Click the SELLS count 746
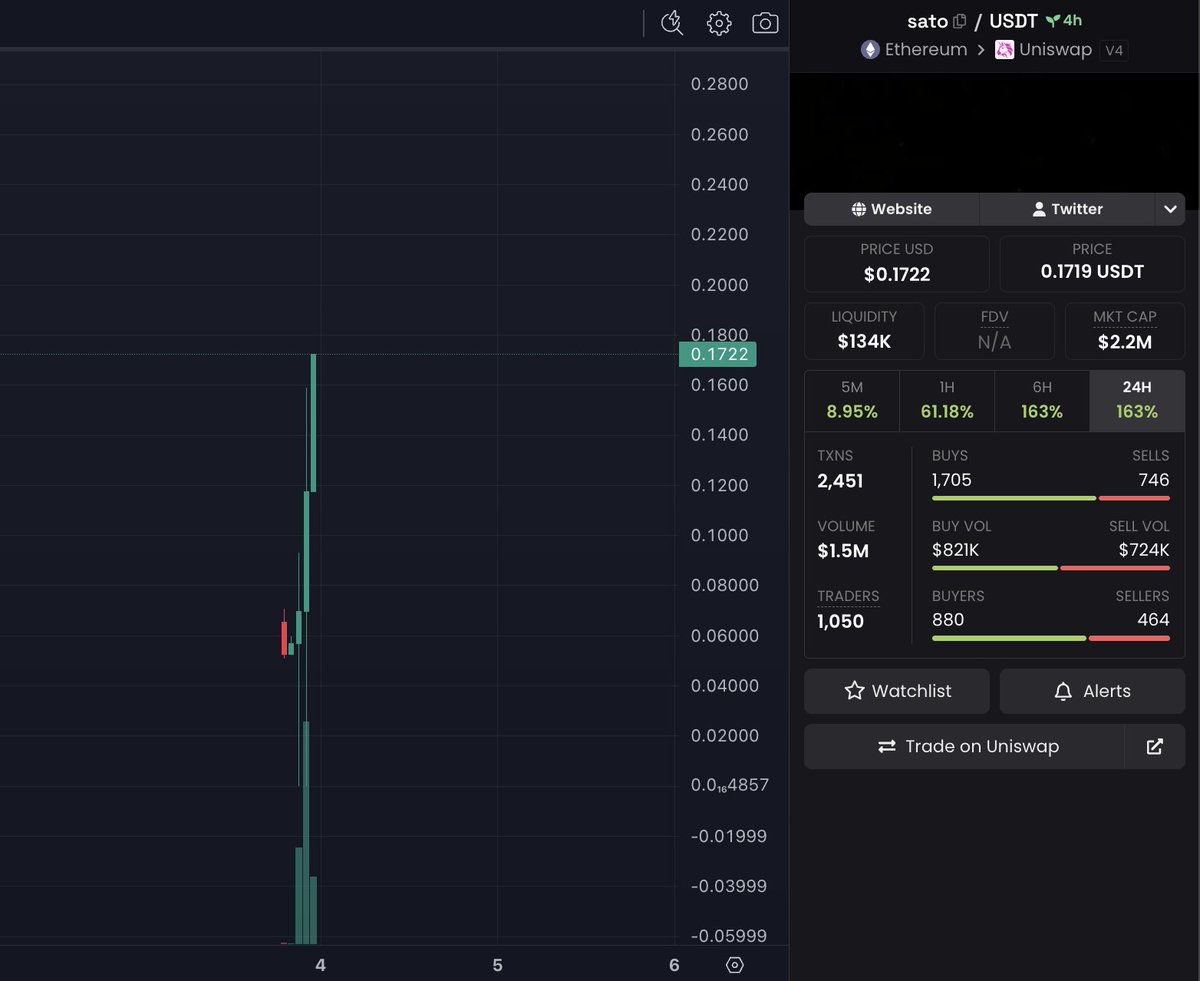This screenshot has height=981, width=1200. click(x=1154, y=480)
